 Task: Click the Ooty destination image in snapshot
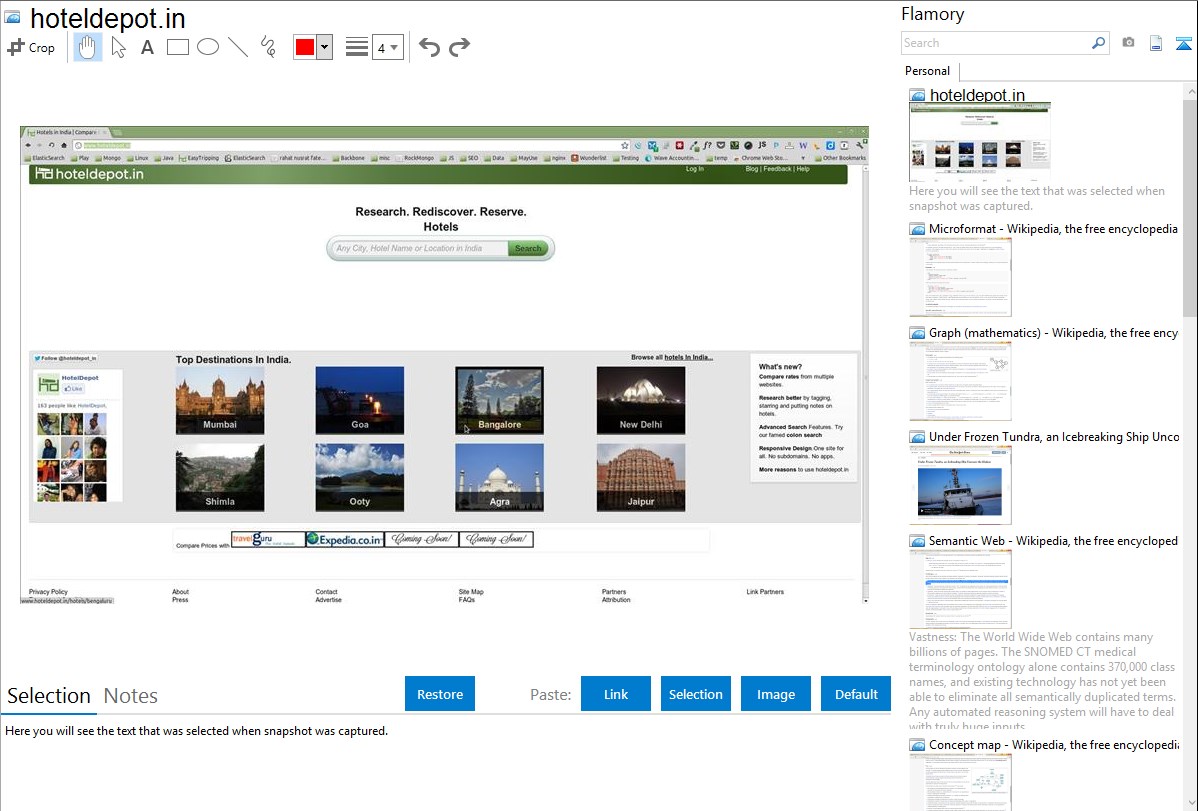360,477
